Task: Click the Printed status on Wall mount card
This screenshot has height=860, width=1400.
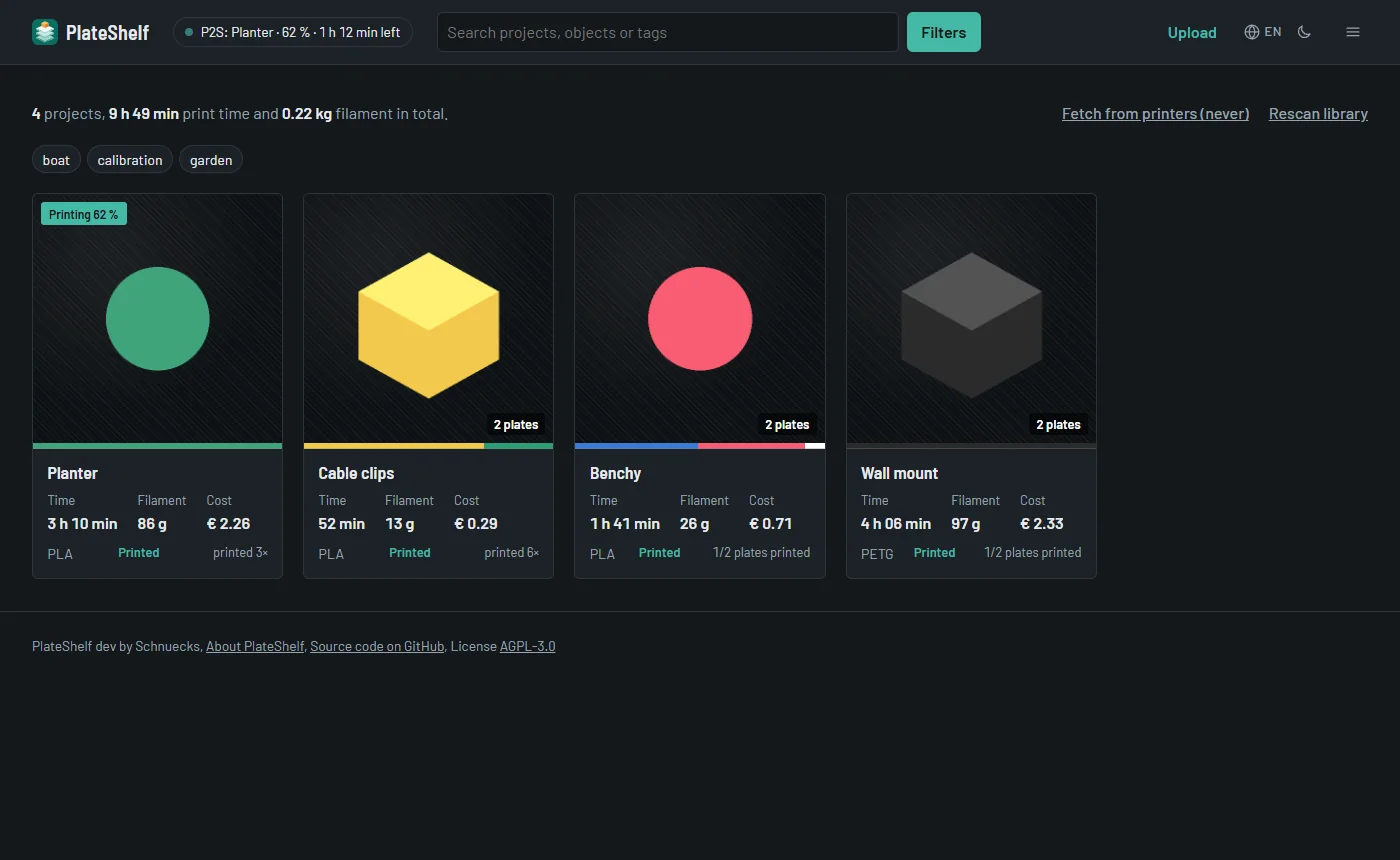Action: 934,552
